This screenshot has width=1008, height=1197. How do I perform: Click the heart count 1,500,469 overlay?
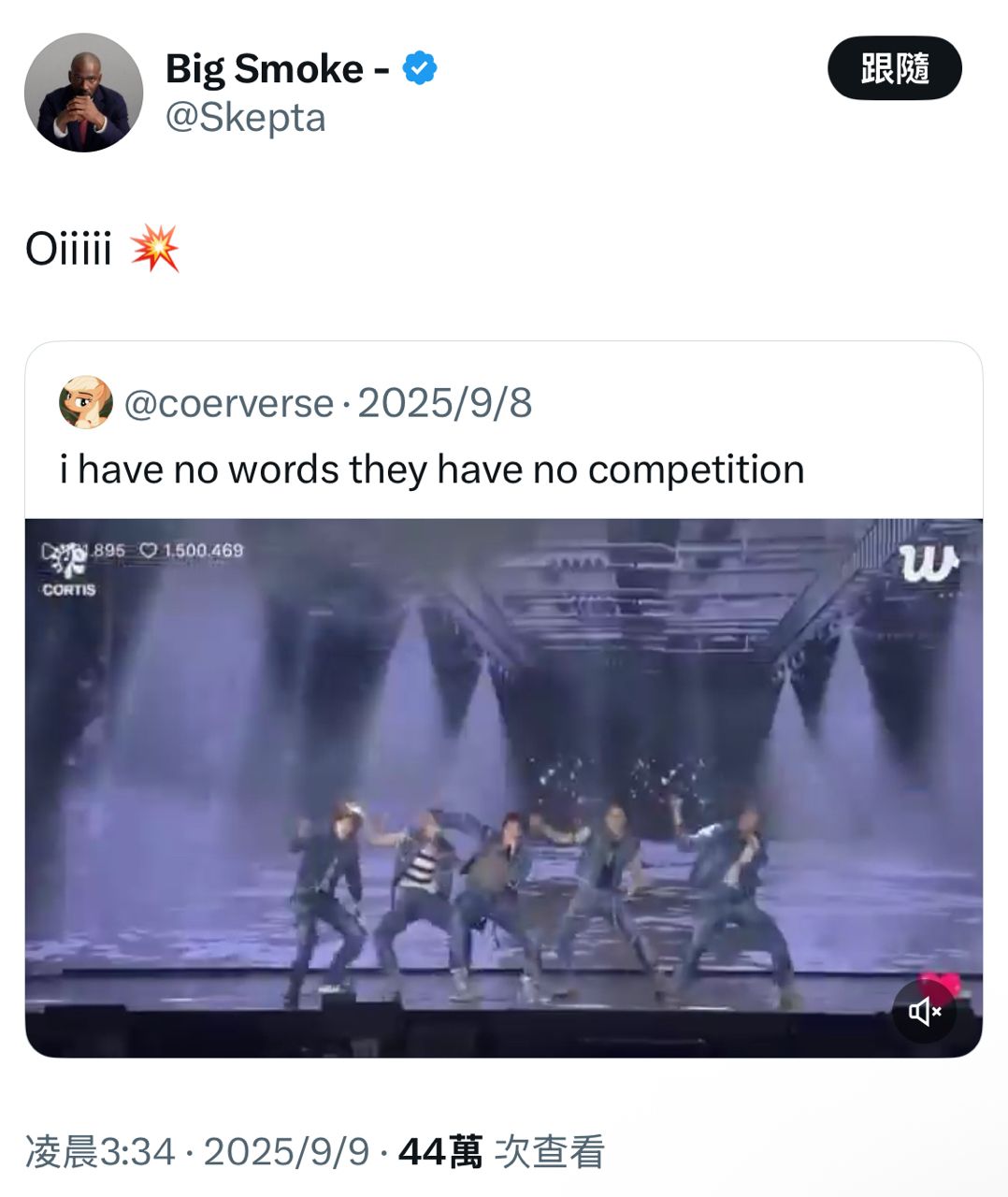click(192, 550)
